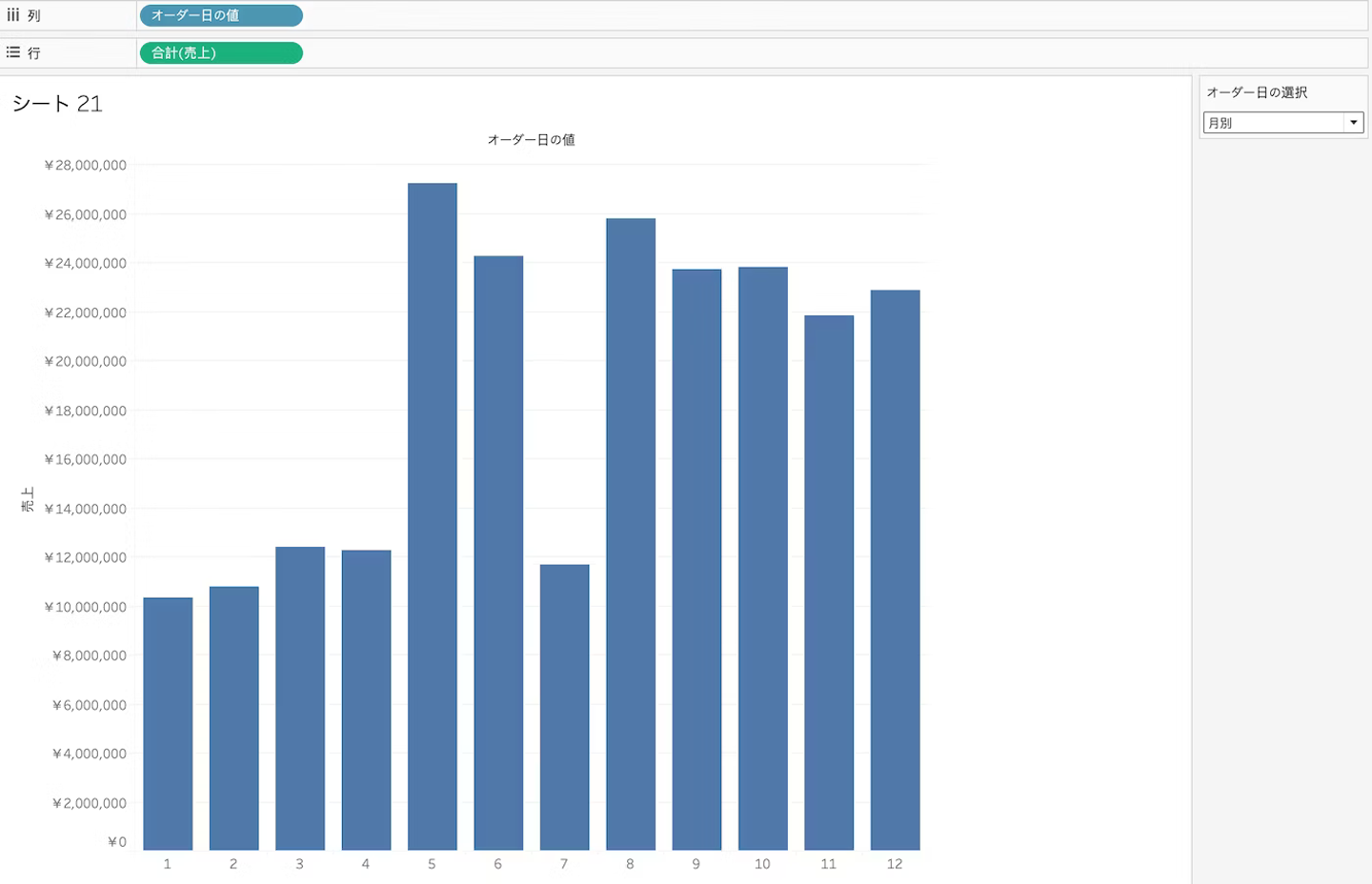Click the ¥4,000,000 axis tick label
The image size is (1372, 884).
click(89, 753)
